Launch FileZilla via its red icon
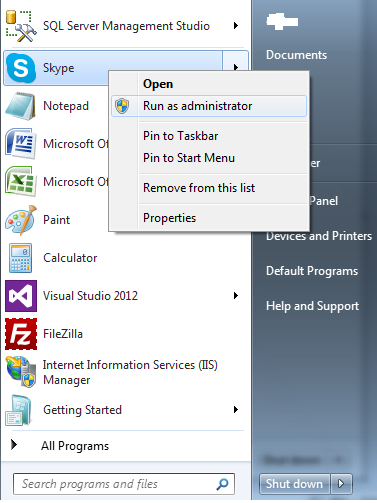Image resolution: width=377 pixels, height=503 pixels. [x=21, y=334]
